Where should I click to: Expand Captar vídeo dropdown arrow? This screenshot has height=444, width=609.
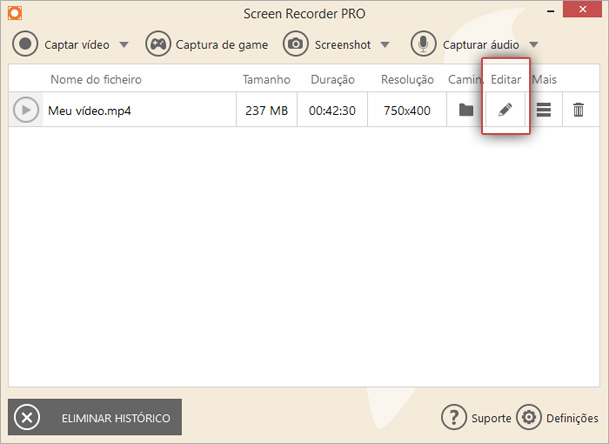124,45
